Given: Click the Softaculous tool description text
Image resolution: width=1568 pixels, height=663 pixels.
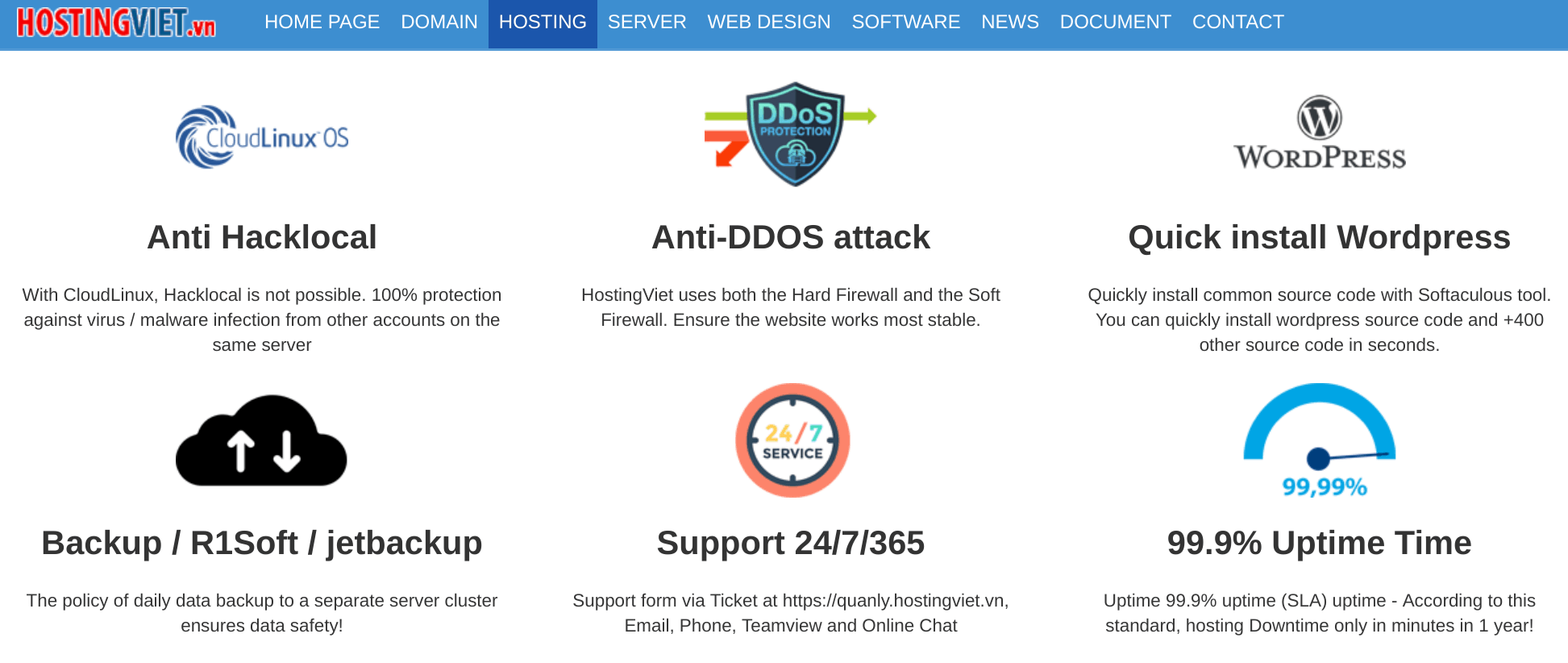Looking at the screenshot, I should (1320, 319).
